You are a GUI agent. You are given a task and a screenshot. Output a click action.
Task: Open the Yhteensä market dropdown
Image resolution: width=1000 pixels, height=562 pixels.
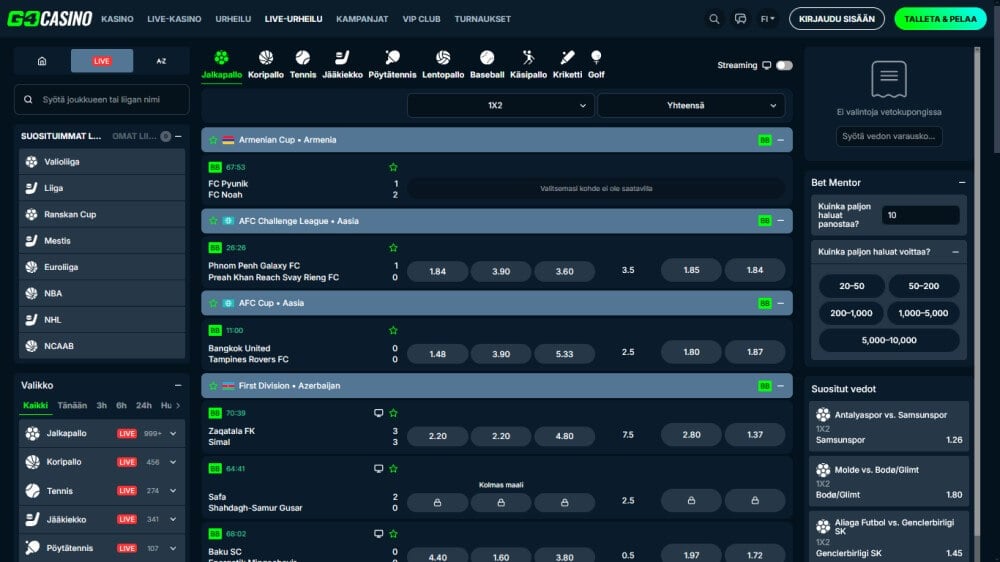click(x=691, y=106)
